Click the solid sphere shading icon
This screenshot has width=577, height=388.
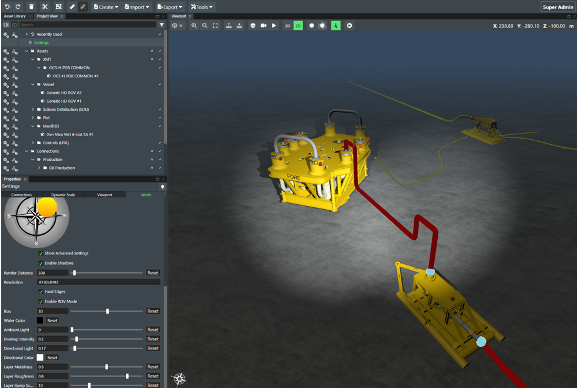pos(312,26)
